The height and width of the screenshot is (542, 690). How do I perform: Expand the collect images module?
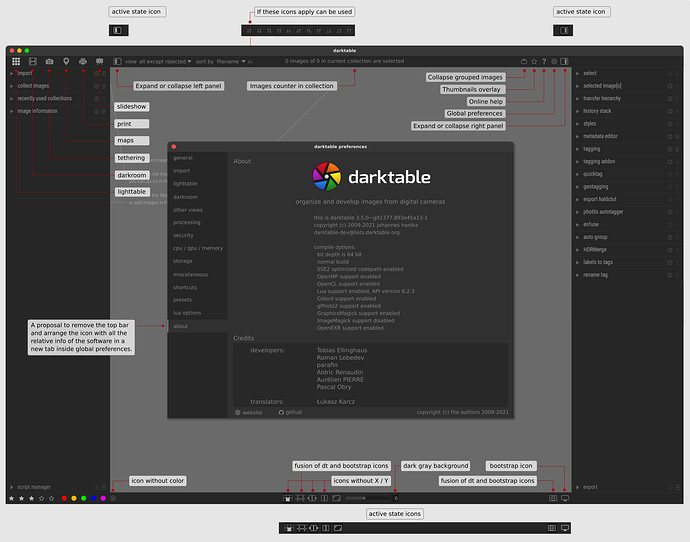tap(57, 86)
